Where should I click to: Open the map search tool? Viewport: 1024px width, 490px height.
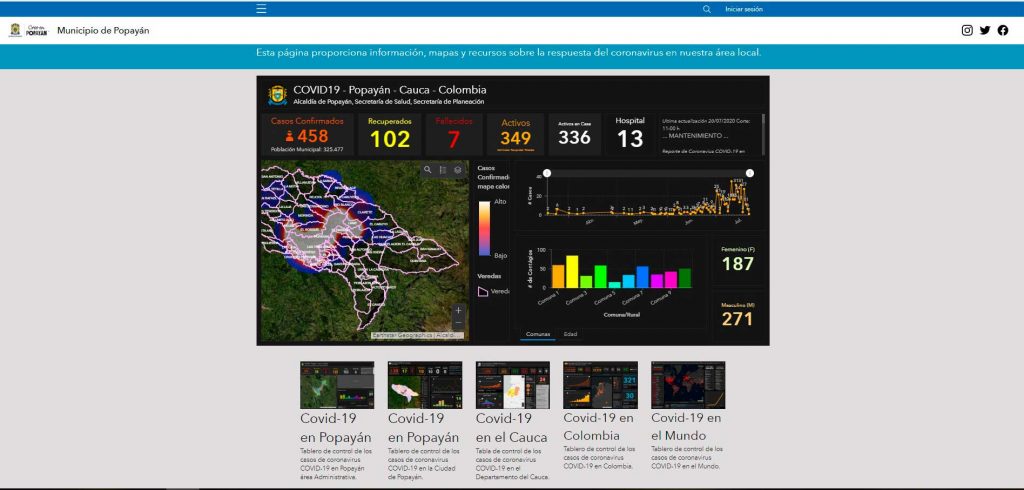tap(427, 170)
